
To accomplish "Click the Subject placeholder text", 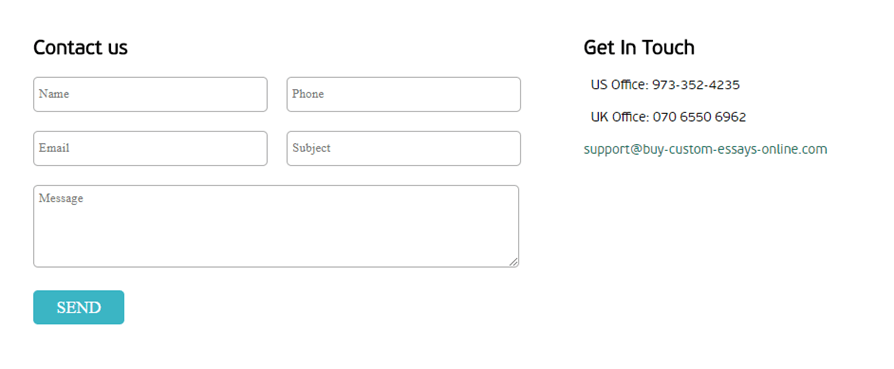I will click(311, 148).
